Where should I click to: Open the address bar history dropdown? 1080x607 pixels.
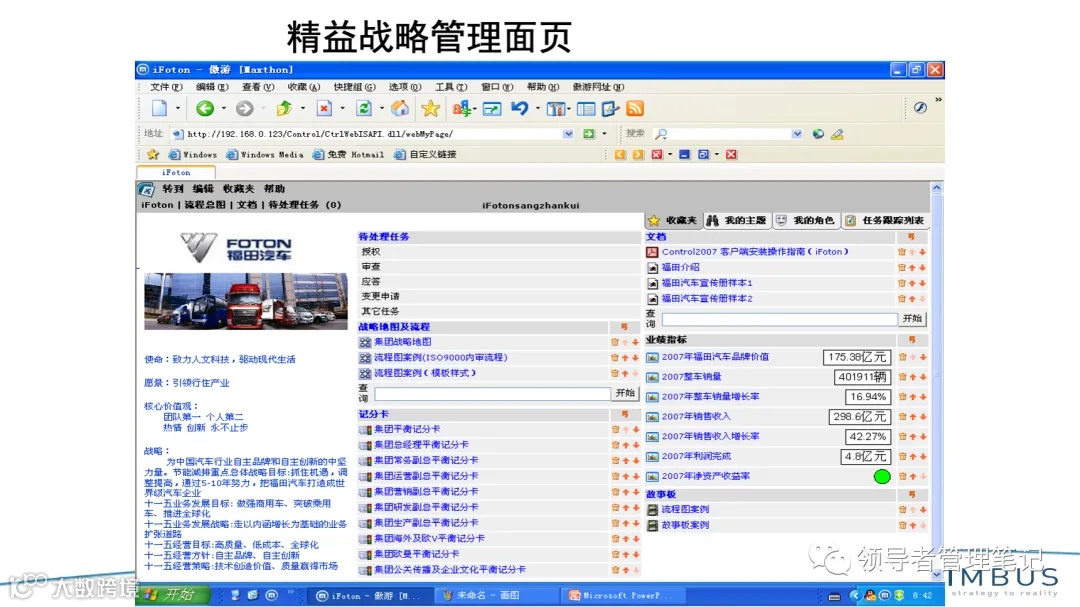point(567,132)
